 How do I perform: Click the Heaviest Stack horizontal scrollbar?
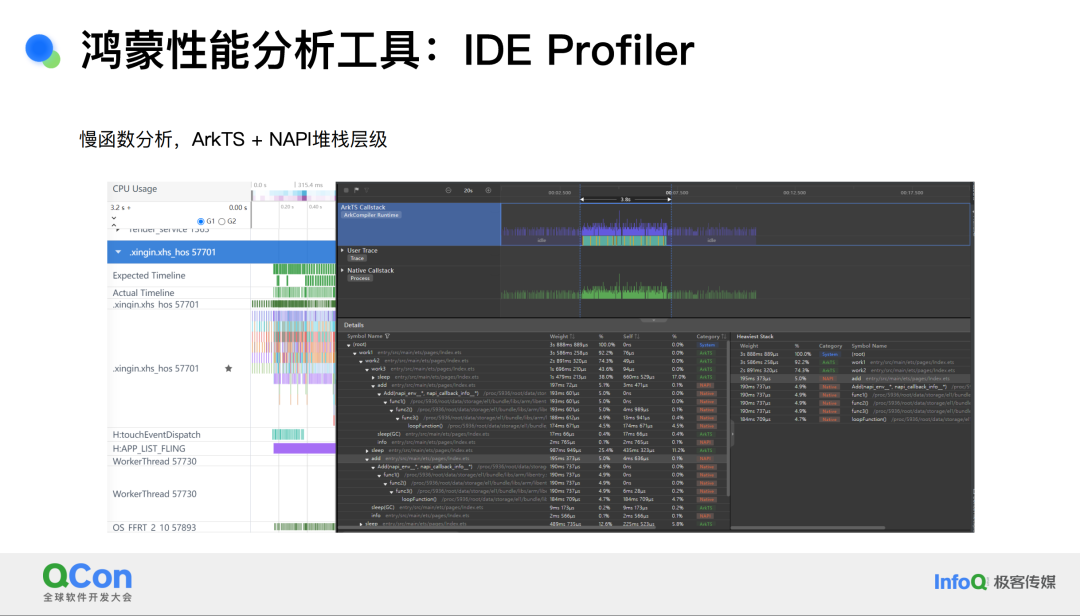pyautogui.click(x=808, y=528)
